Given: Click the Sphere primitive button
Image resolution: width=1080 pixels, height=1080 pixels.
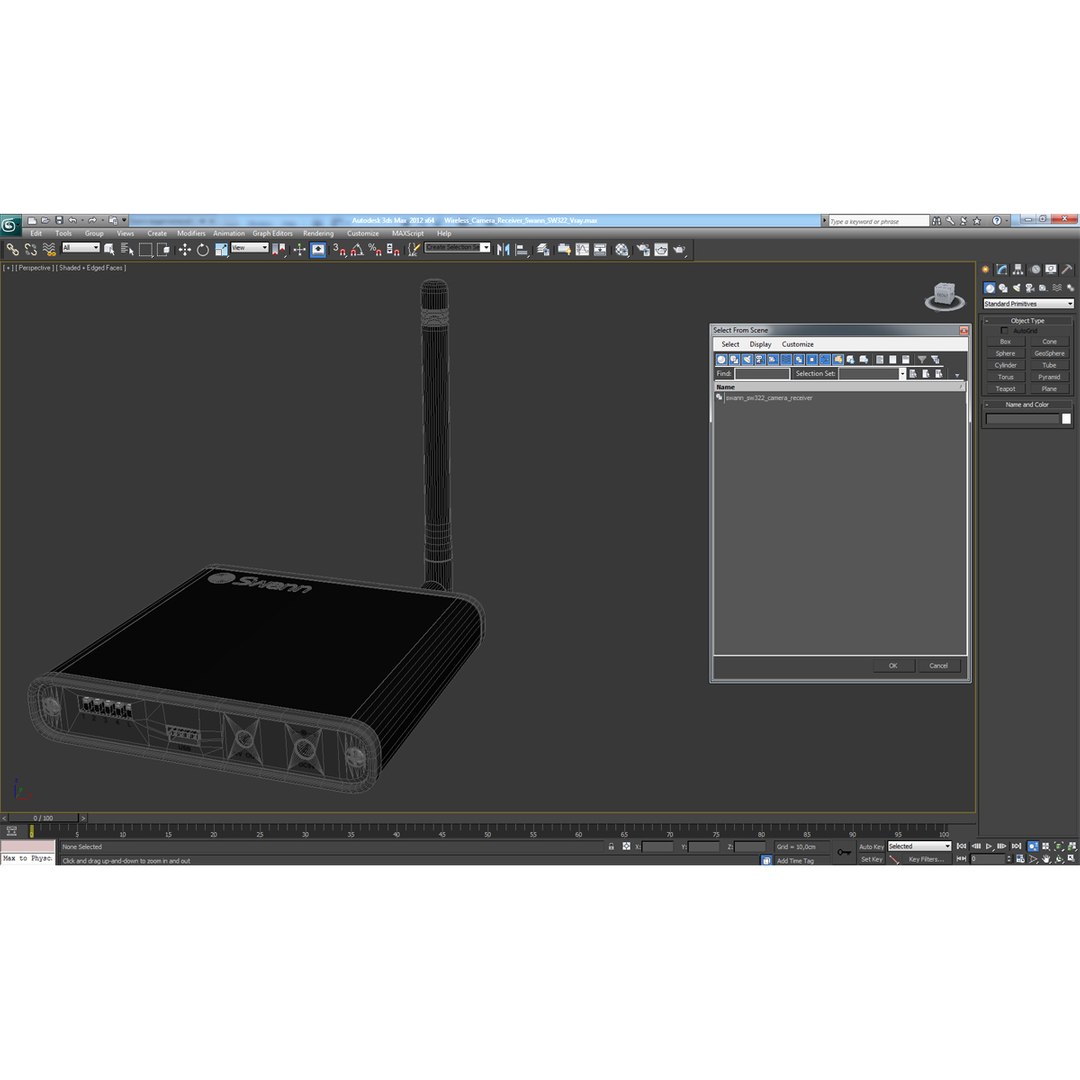Looking at the screenshot, I should (1006, 353).
